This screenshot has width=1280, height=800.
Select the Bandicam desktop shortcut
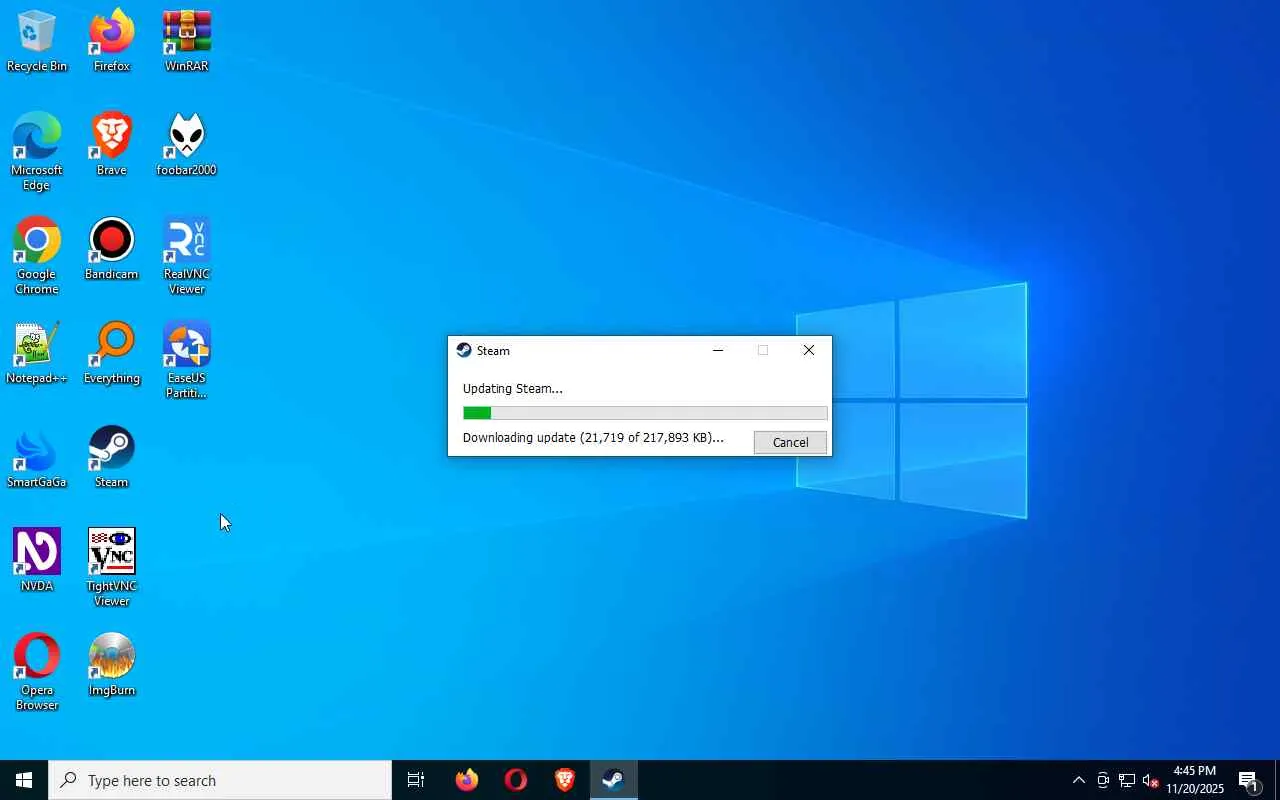tap(112, 250)
